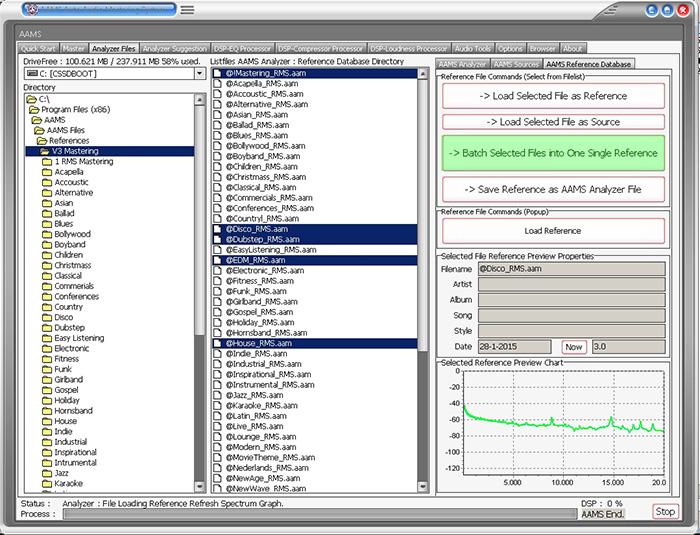This screenshot has height=535, width=700.
Task: Click Load Selected File as Reference button
Action: [553, 96]
